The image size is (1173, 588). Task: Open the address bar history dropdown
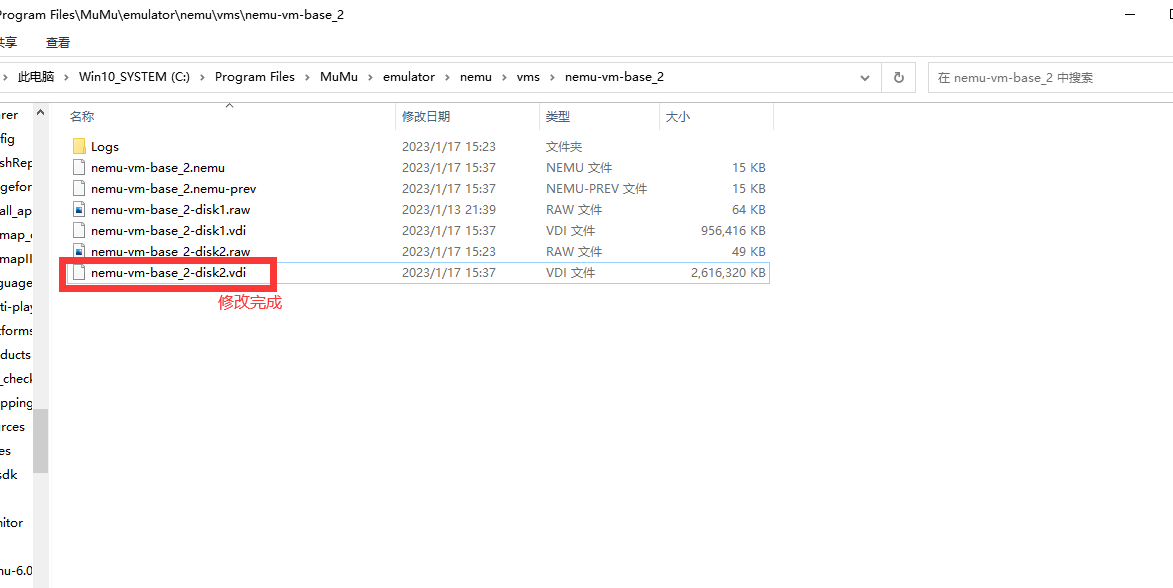point(866,77)
